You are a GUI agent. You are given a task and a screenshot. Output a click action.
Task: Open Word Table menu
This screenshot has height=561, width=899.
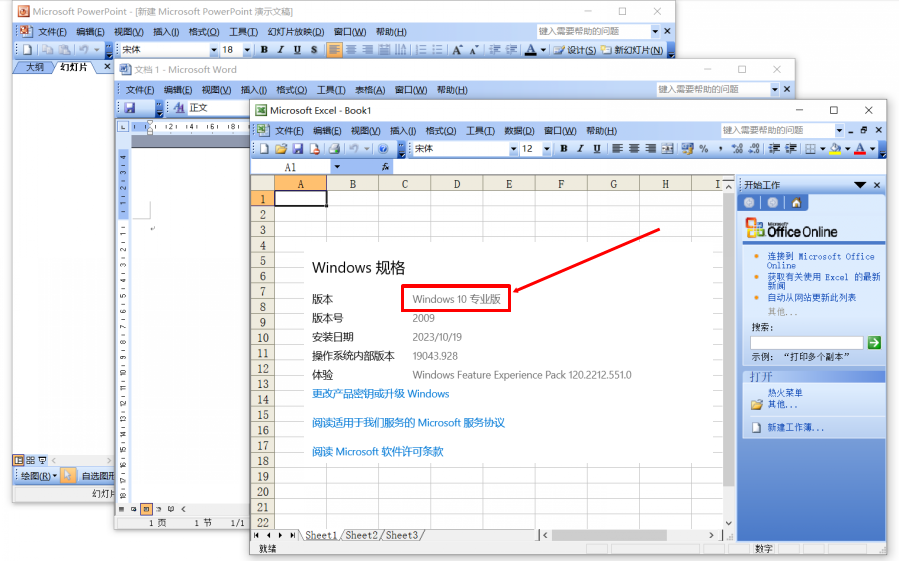click(370, 90)
